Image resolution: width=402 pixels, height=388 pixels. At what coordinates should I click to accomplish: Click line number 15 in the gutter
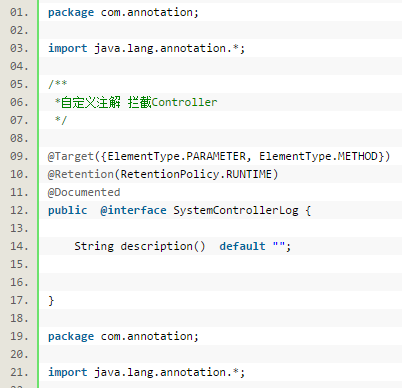pos(19,264)
